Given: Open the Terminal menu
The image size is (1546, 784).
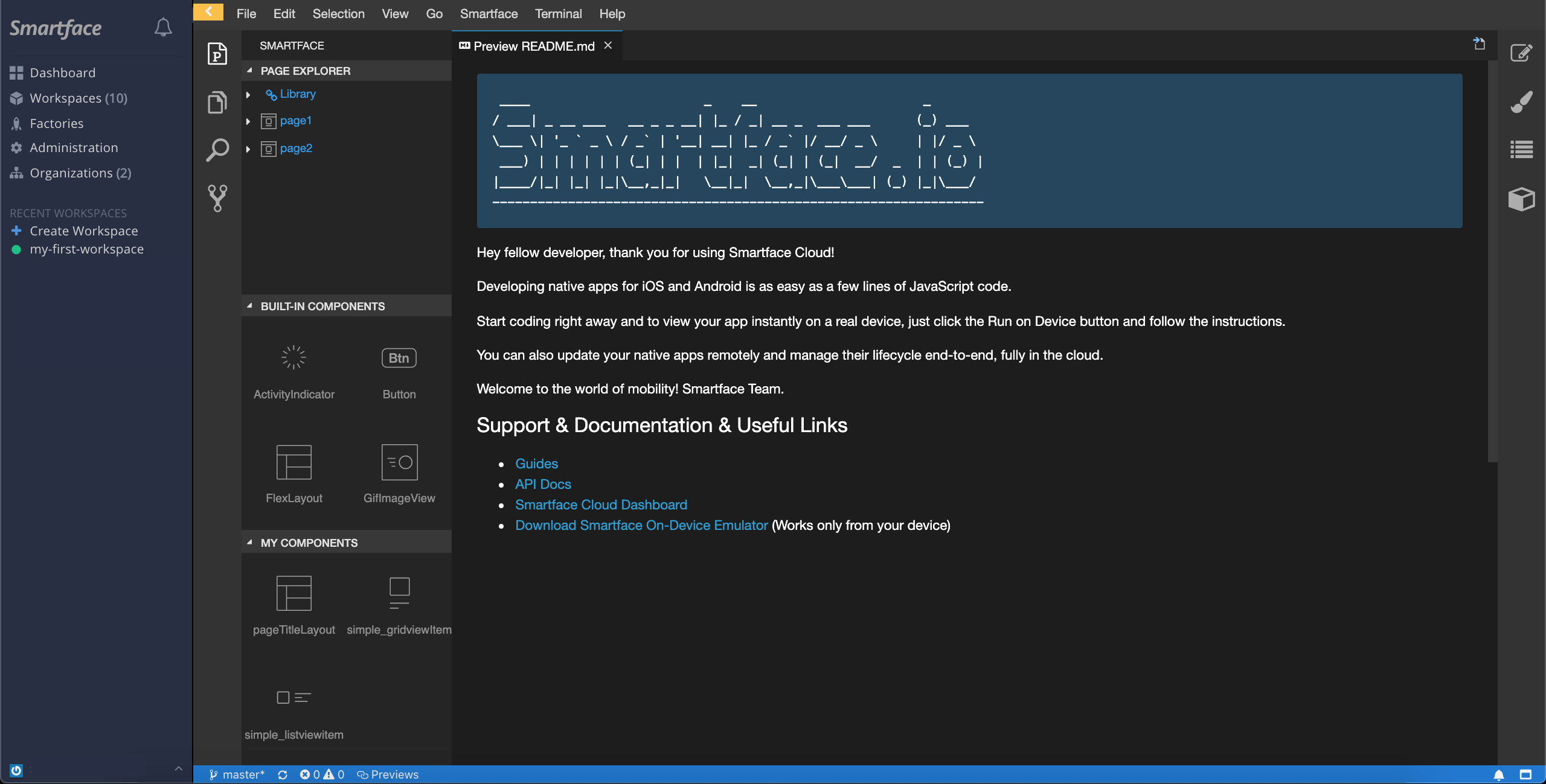Looking at the screenshot, I should tap(558, 13).
